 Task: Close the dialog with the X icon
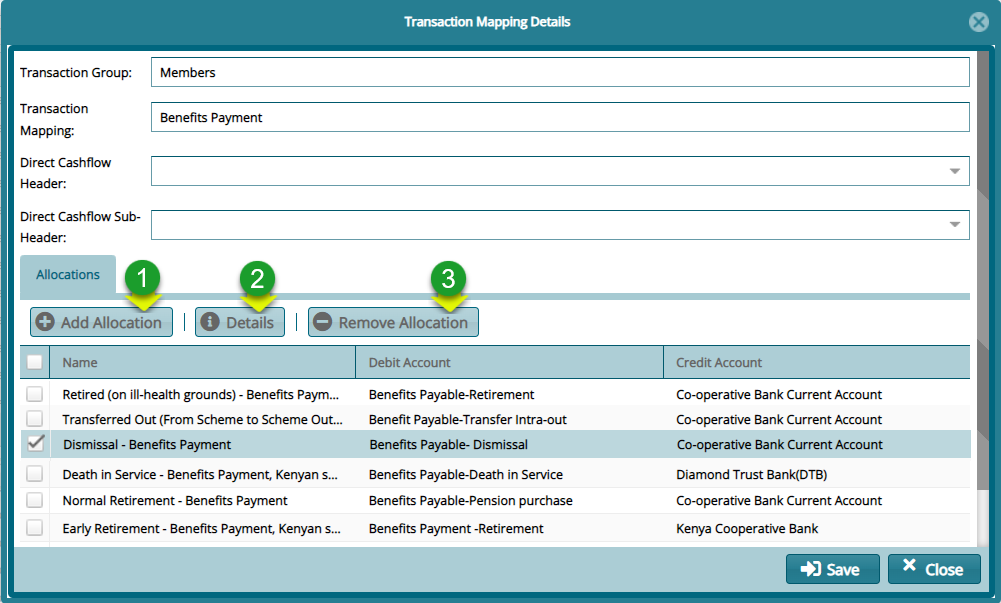pos(979,22)
